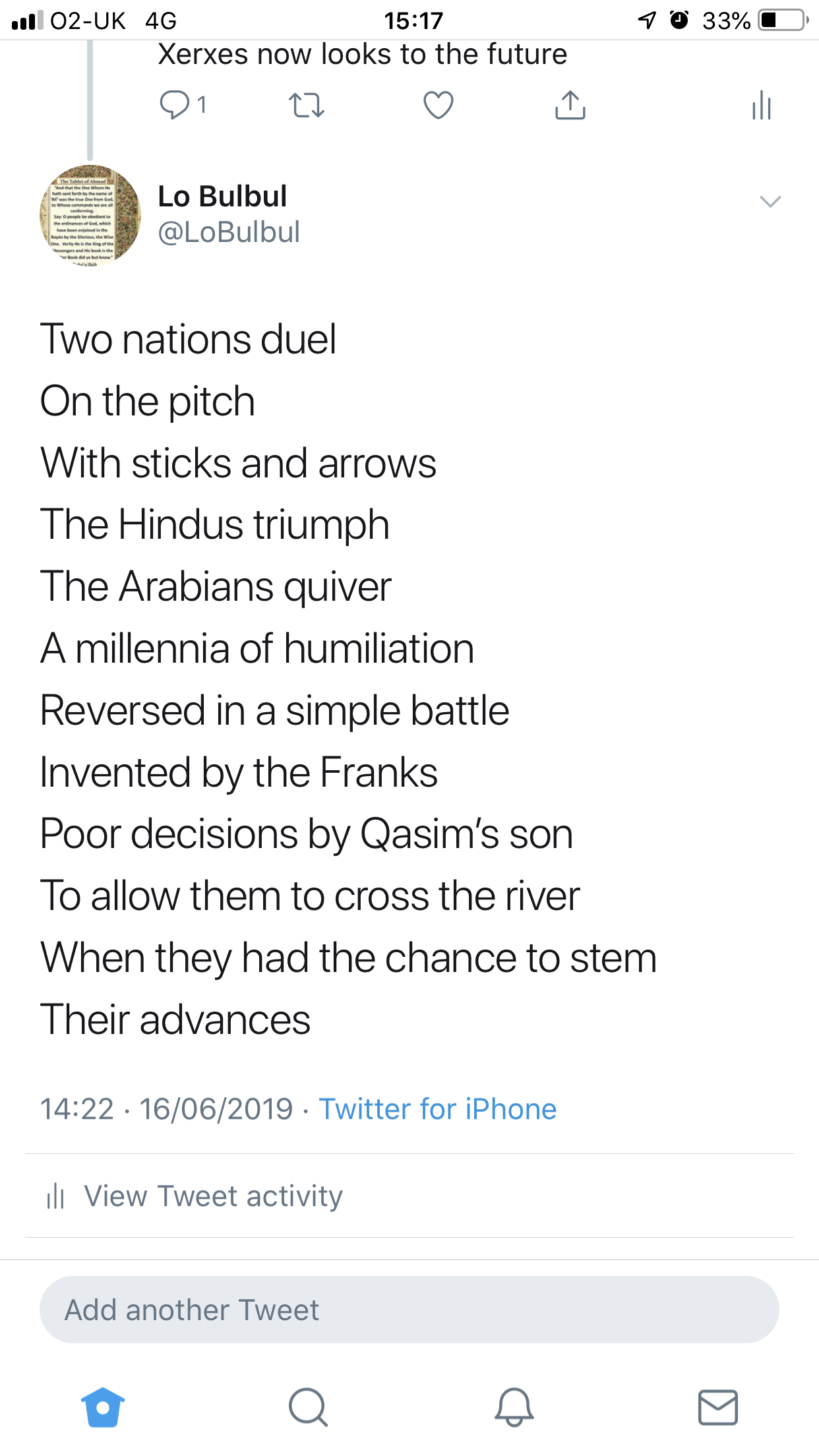The width and height of the screenshot is (819, 1456).
Task: Go to the Home tab
Action: [x=103, y=1407]
